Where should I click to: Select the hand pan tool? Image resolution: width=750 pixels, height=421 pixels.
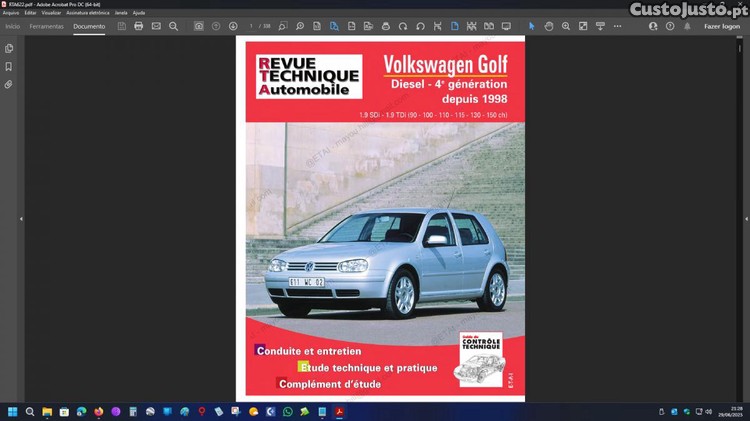pos(549,26)
